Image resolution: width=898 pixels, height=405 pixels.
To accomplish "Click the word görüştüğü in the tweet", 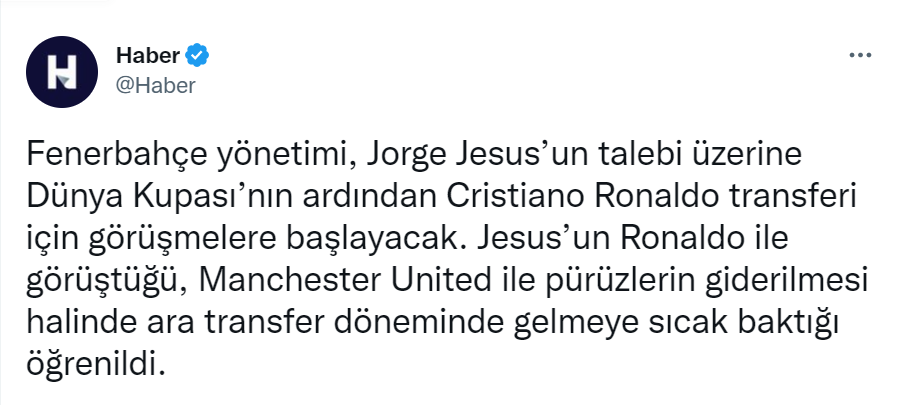I will point(108,282).
